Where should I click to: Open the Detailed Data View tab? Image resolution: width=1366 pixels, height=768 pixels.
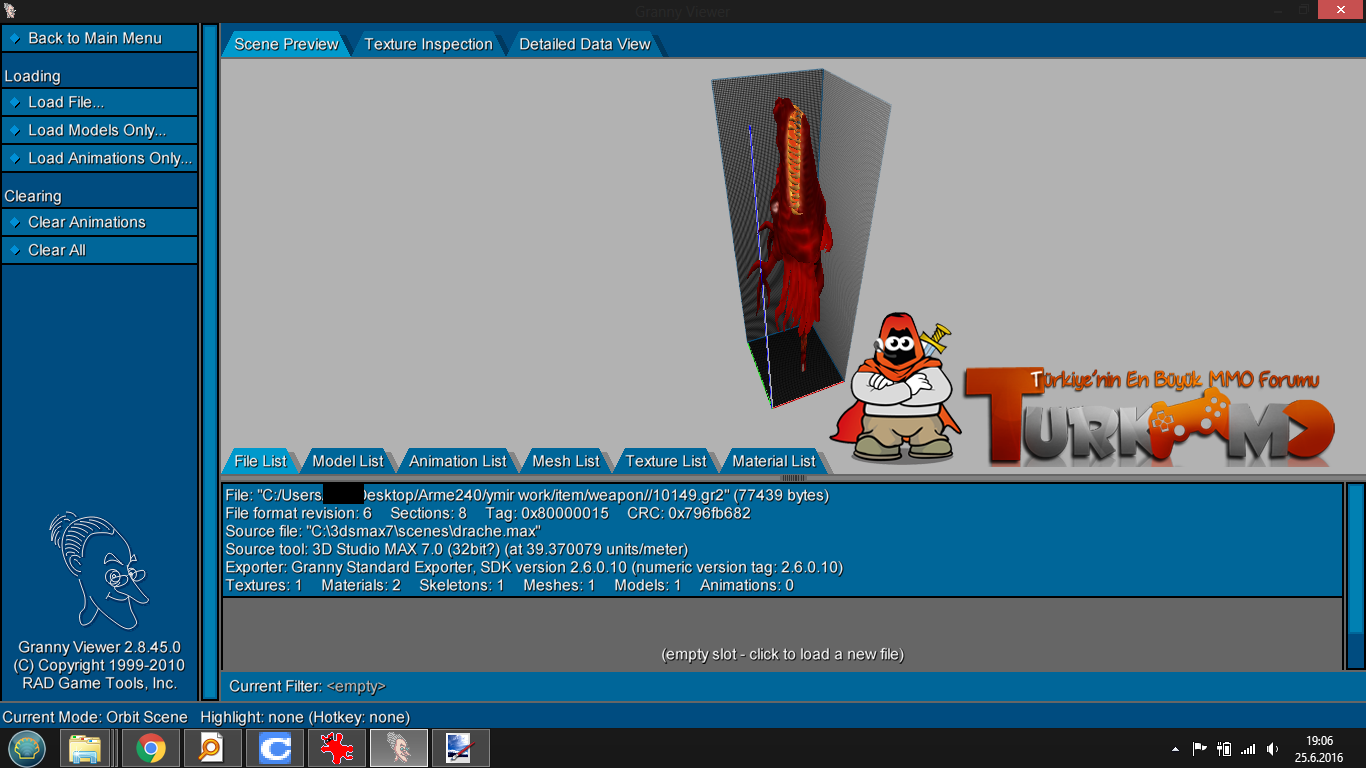click(584, 44)
